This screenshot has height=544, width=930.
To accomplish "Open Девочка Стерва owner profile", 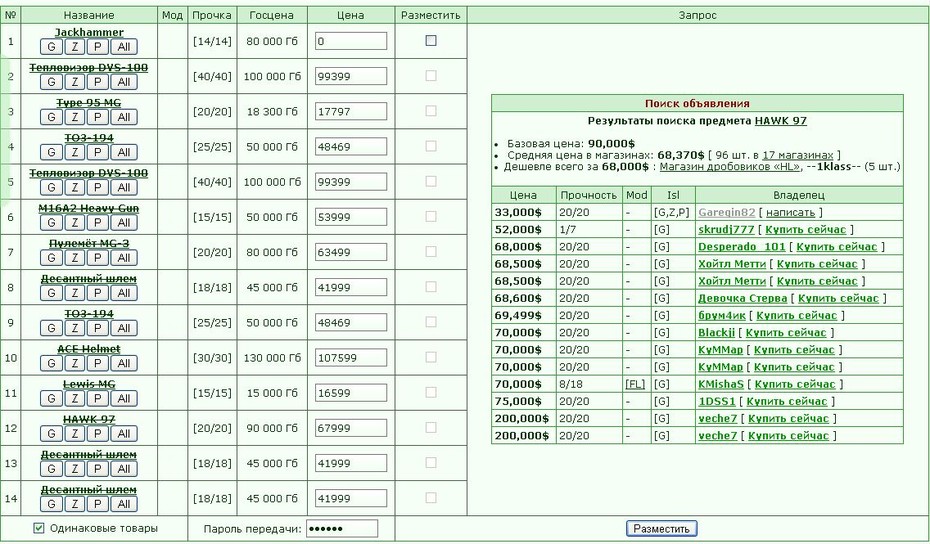I will pyautogui.click(x=742, y=298).
